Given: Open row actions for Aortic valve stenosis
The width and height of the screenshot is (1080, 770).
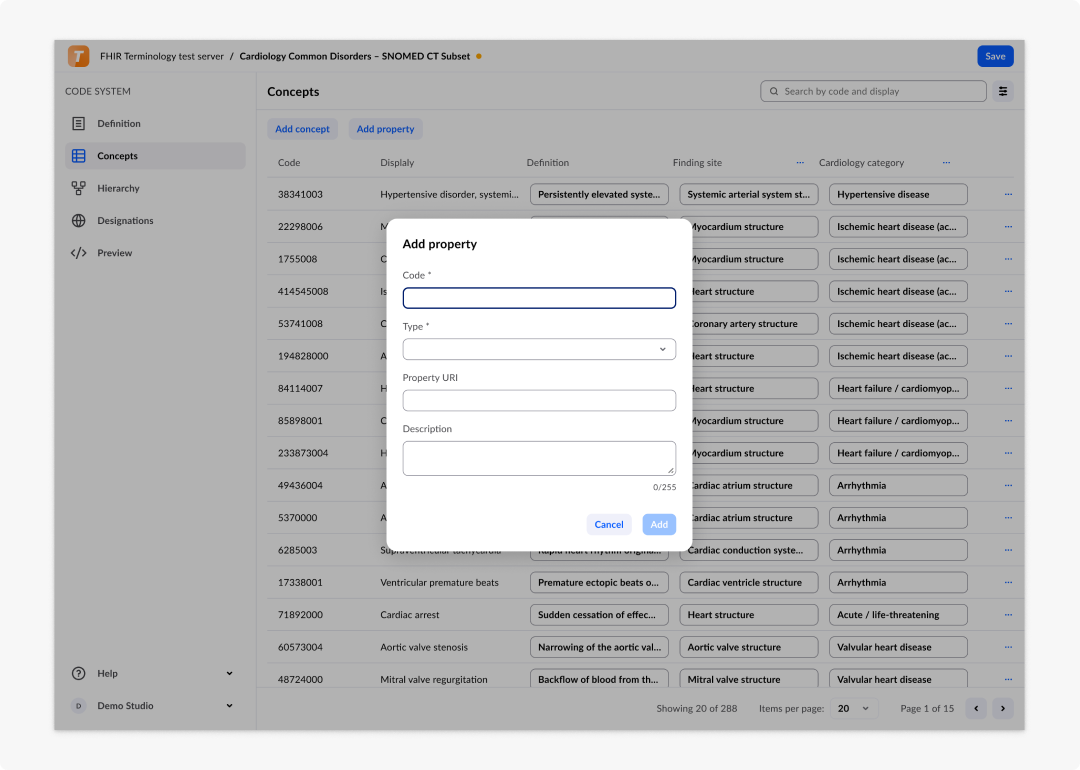Looking at the screenshot, I should (x=1008, y=647).
